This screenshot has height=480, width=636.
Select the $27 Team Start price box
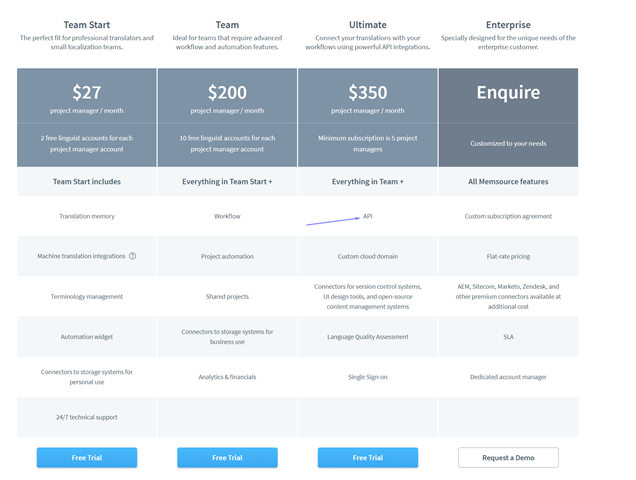[x=87, y=95]
